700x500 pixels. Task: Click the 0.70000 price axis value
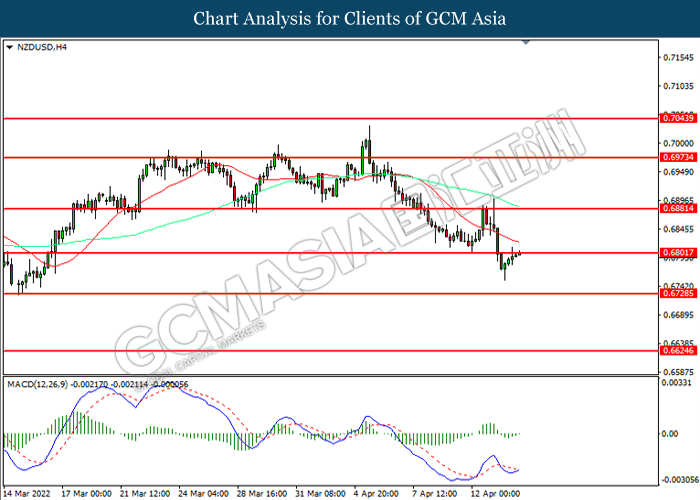point(679,143)
